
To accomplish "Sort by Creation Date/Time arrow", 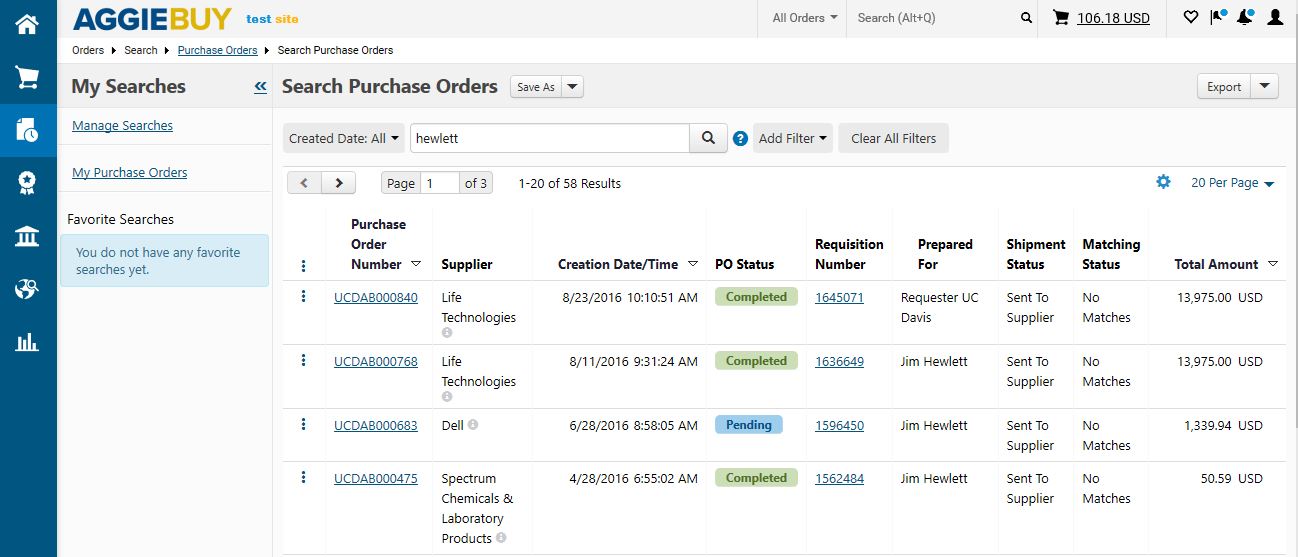I will pos(692,264).
